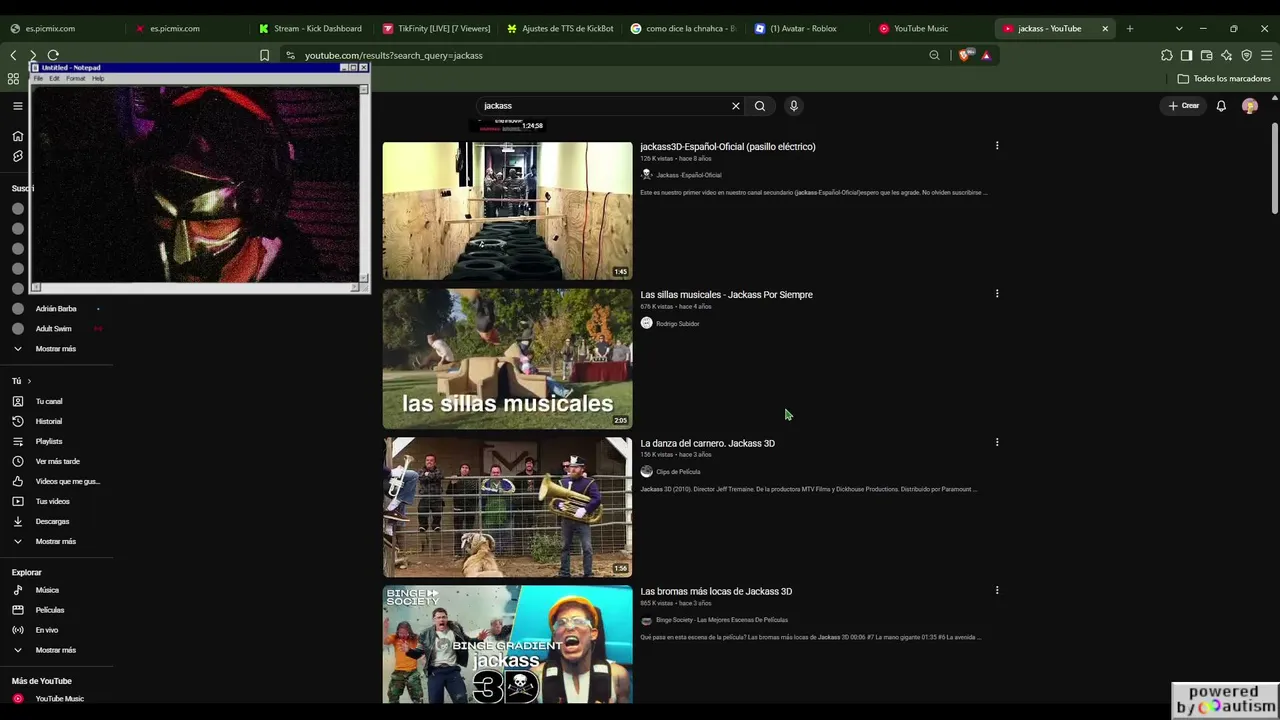Viewport: 1280px width, 720px height.
Task: Open the File menu in Notepad
Action: coord(39,78)
